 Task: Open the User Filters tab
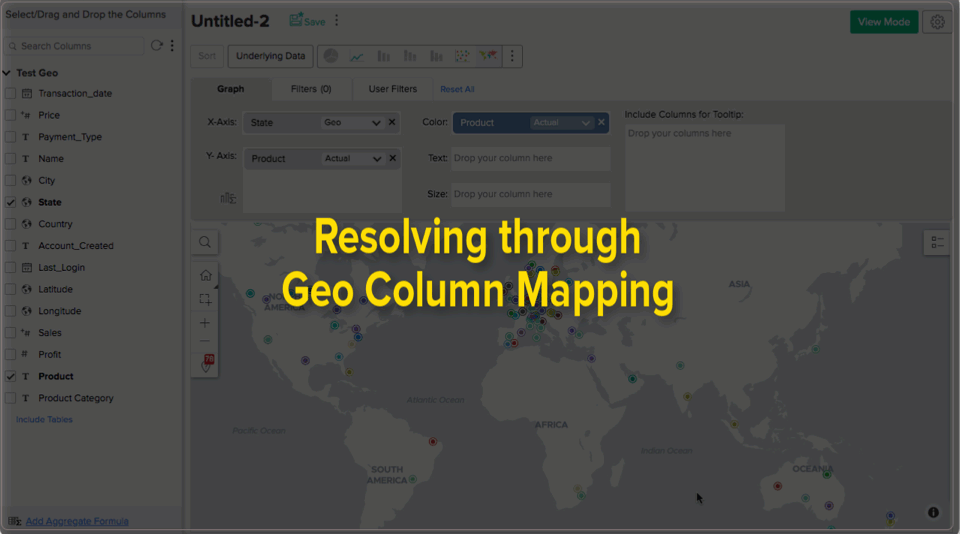(x=392, y=89)
